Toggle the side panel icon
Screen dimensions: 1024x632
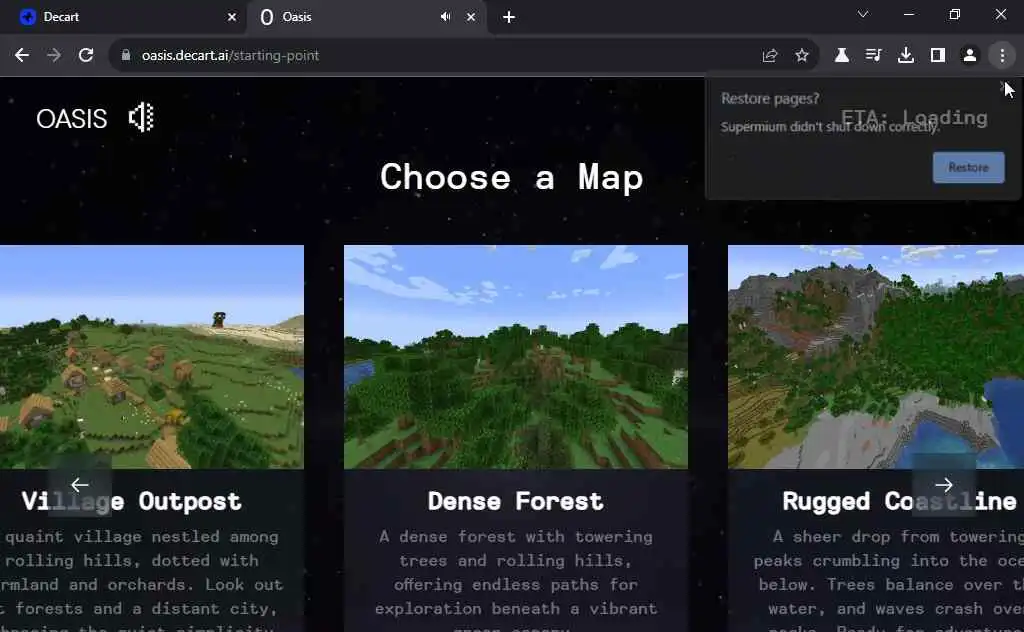(938, 55)
